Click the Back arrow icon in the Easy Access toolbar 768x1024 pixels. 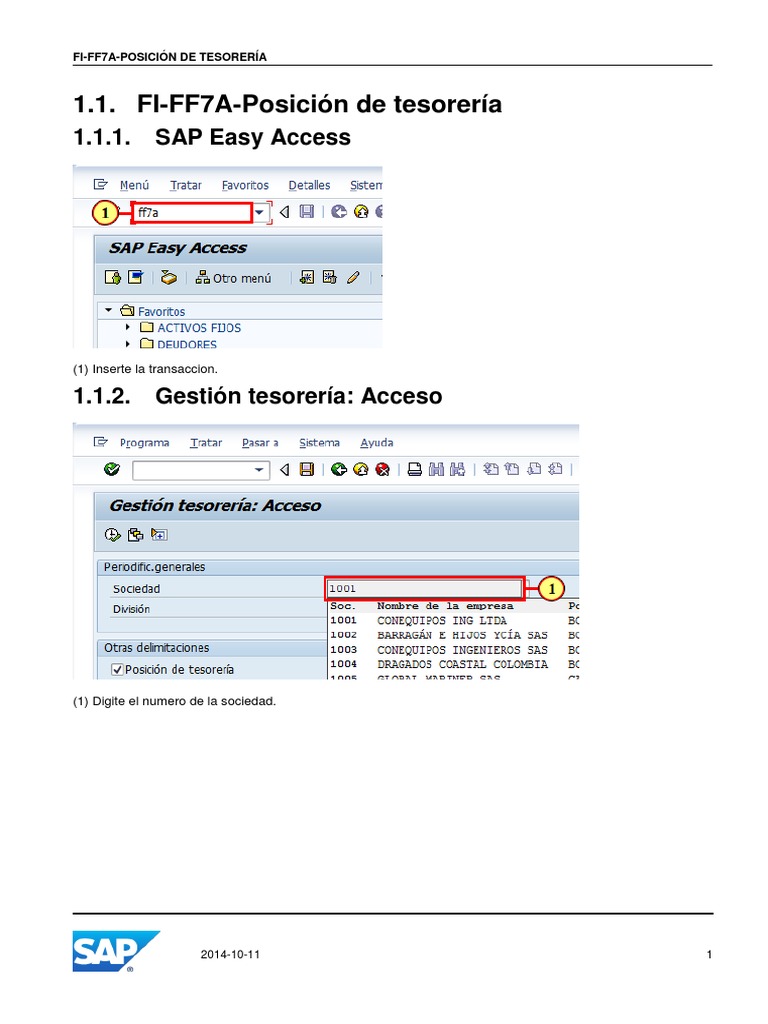pos(339,212)
